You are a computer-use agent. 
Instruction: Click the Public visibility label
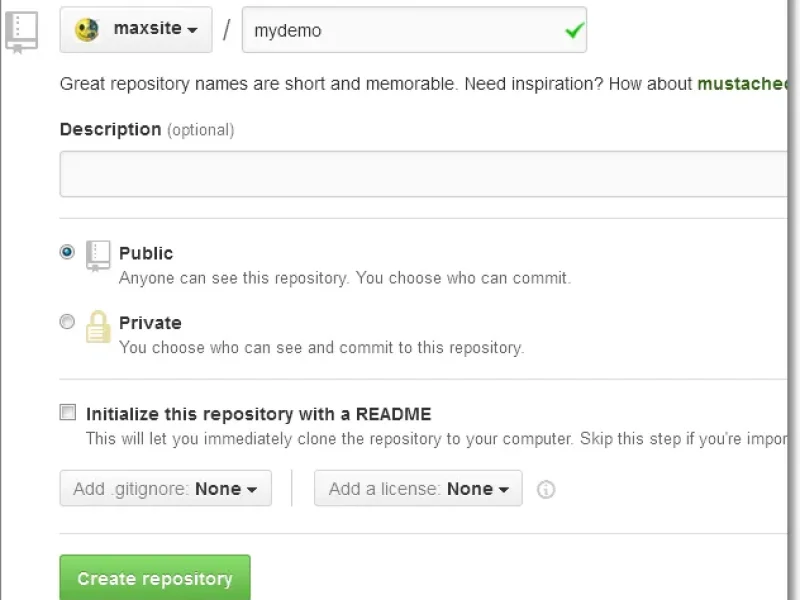click(146, 253)
